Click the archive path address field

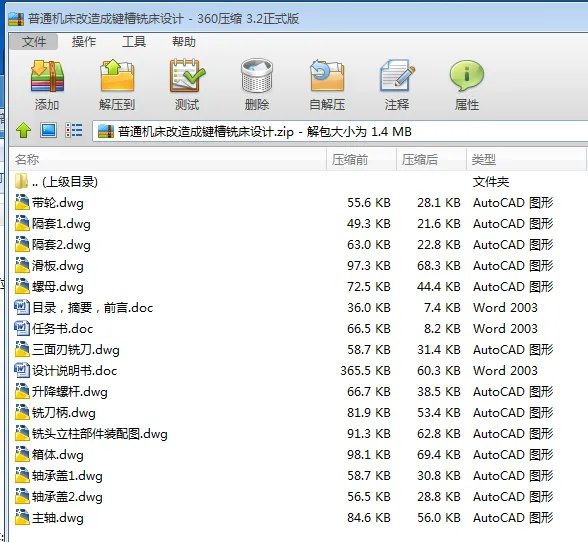(340, 131)
